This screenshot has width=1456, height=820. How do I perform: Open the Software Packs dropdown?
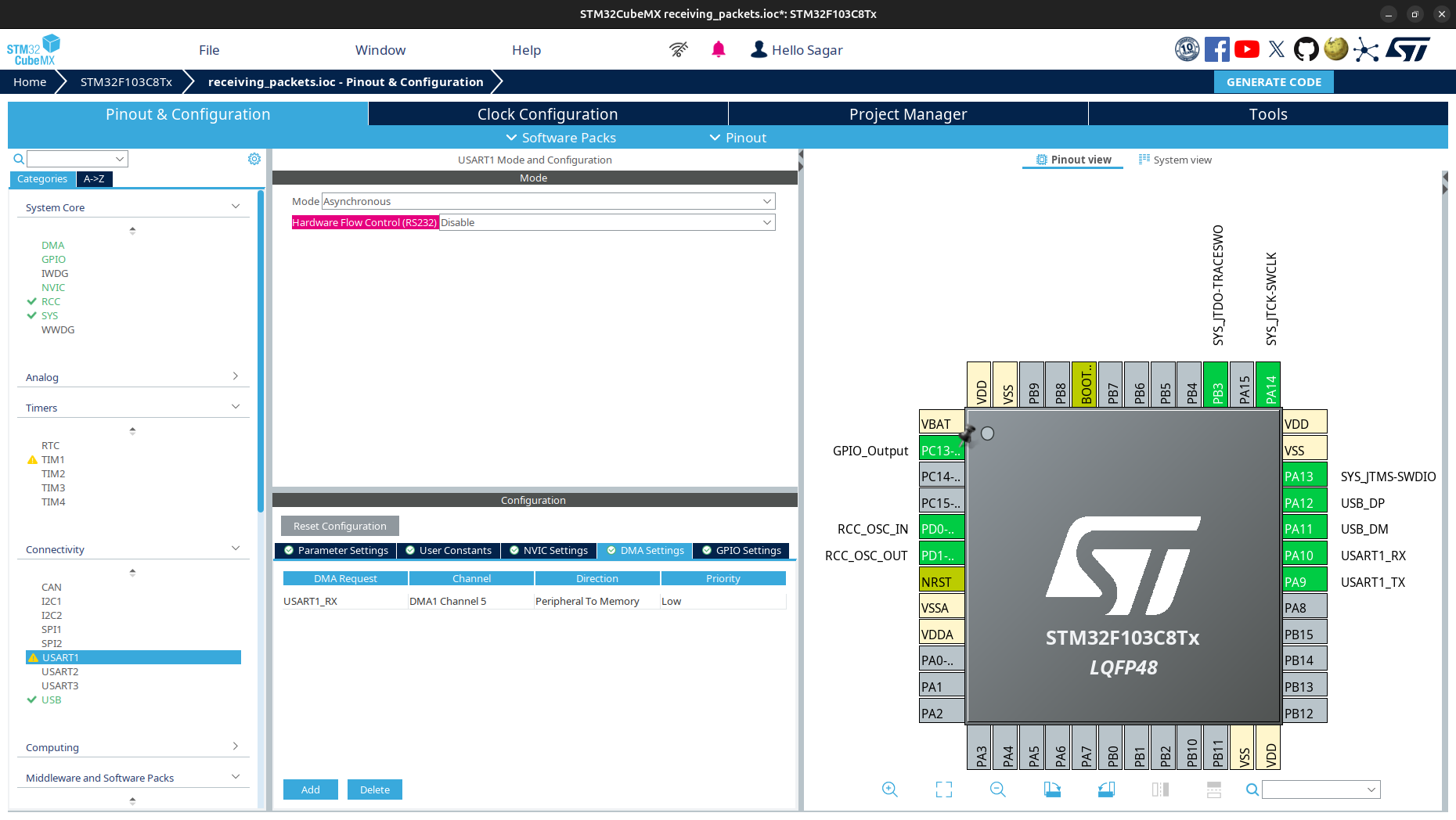[x=560, y=138]
